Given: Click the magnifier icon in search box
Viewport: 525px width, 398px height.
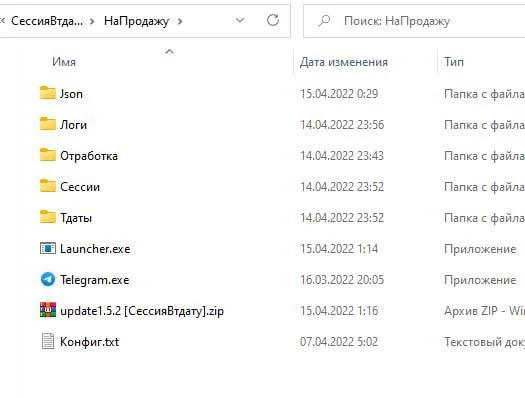Looking at the screenshot, I should click(324, 21).
